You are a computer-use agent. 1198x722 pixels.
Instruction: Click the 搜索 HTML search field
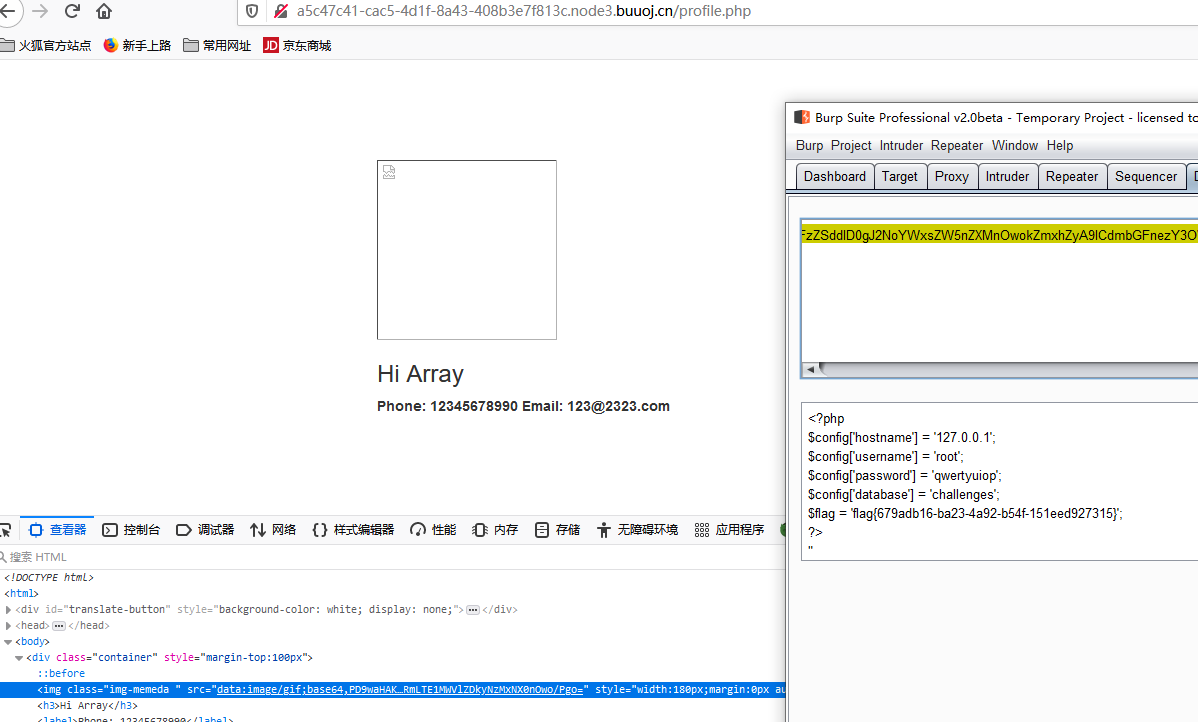tap(393, 557)
